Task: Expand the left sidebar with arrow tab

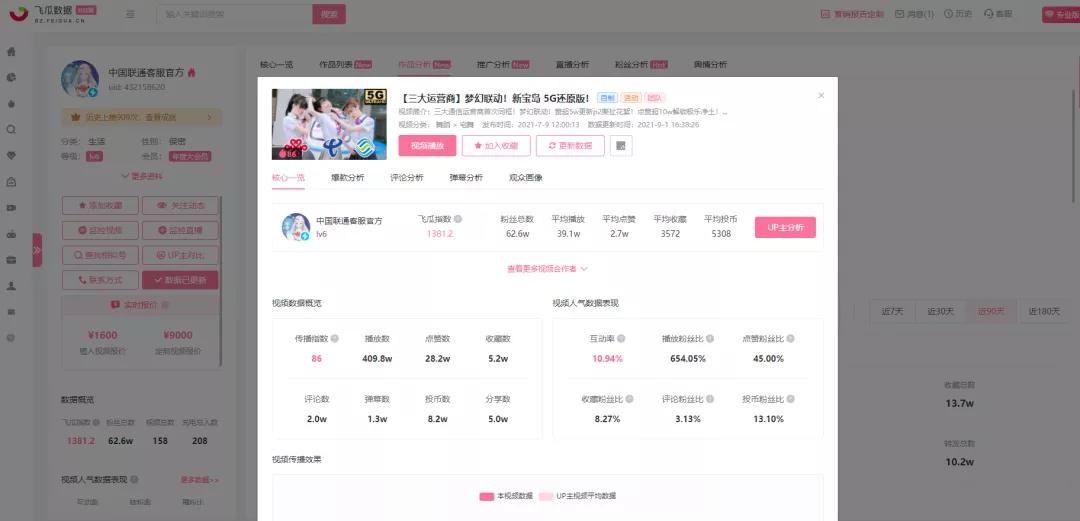Action: coord(37,249)
